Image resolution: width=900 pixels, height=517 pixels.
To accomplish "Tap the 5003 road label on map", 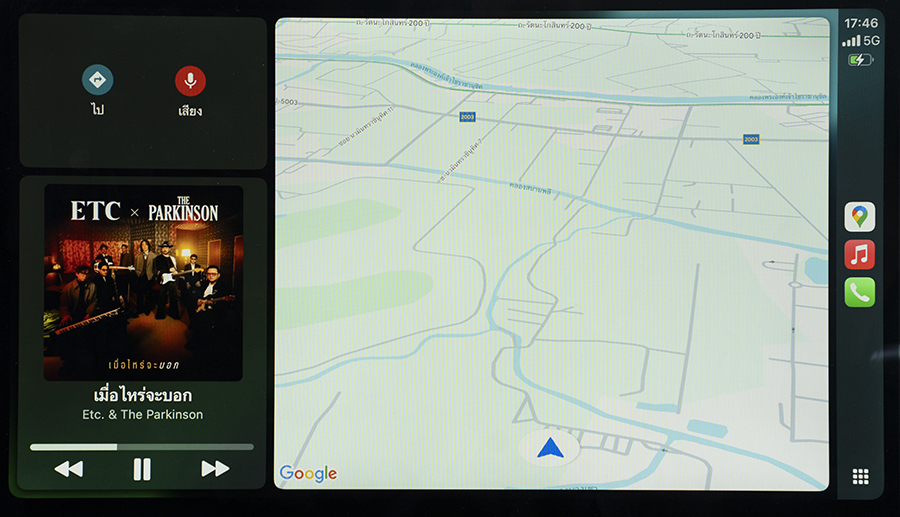I will [289, 101].
